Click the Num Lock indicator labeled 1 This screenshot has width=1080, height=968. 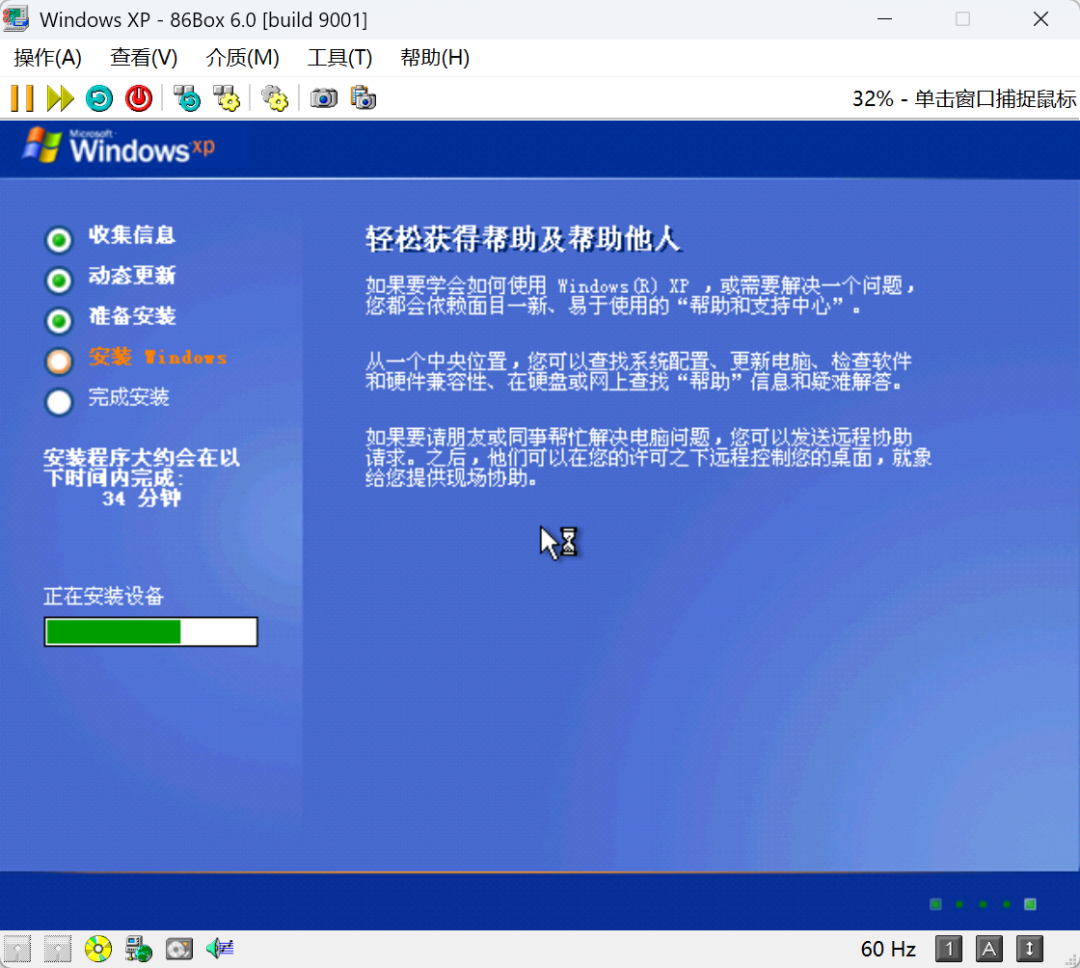(x=948, y=949)
